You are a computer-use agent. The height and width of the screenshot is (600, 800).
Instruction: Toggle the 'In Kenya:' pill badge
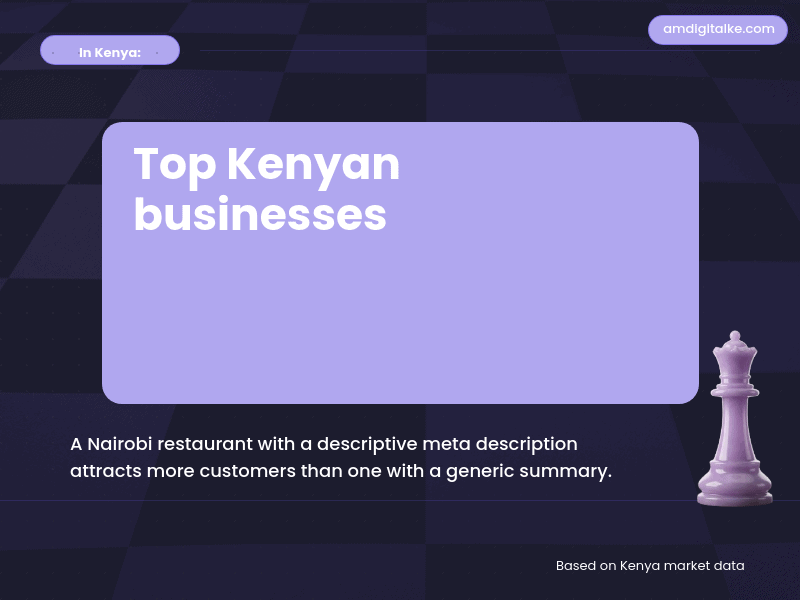(x=110, y=50)
